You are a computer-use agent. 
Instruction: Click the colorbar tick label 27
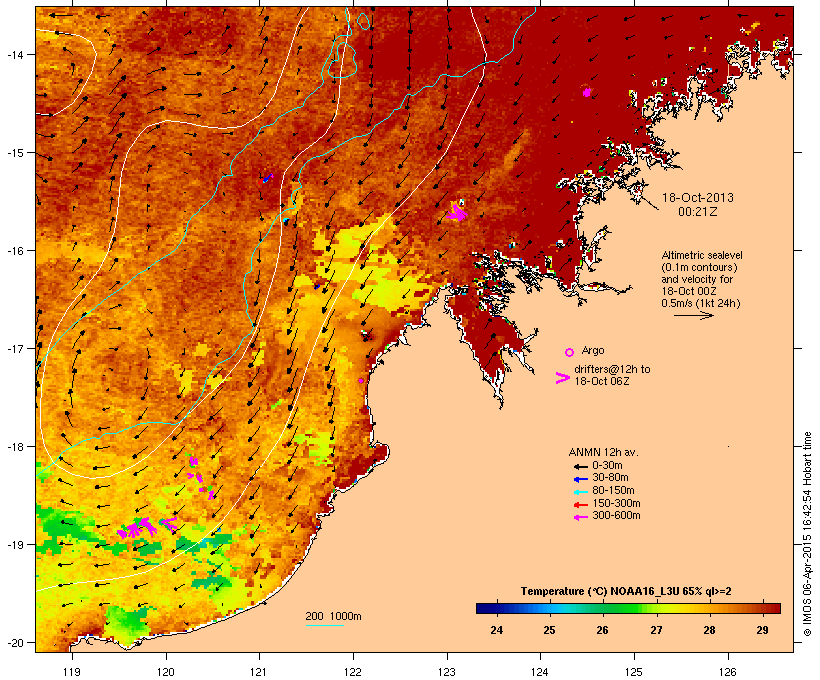point(656,630)
